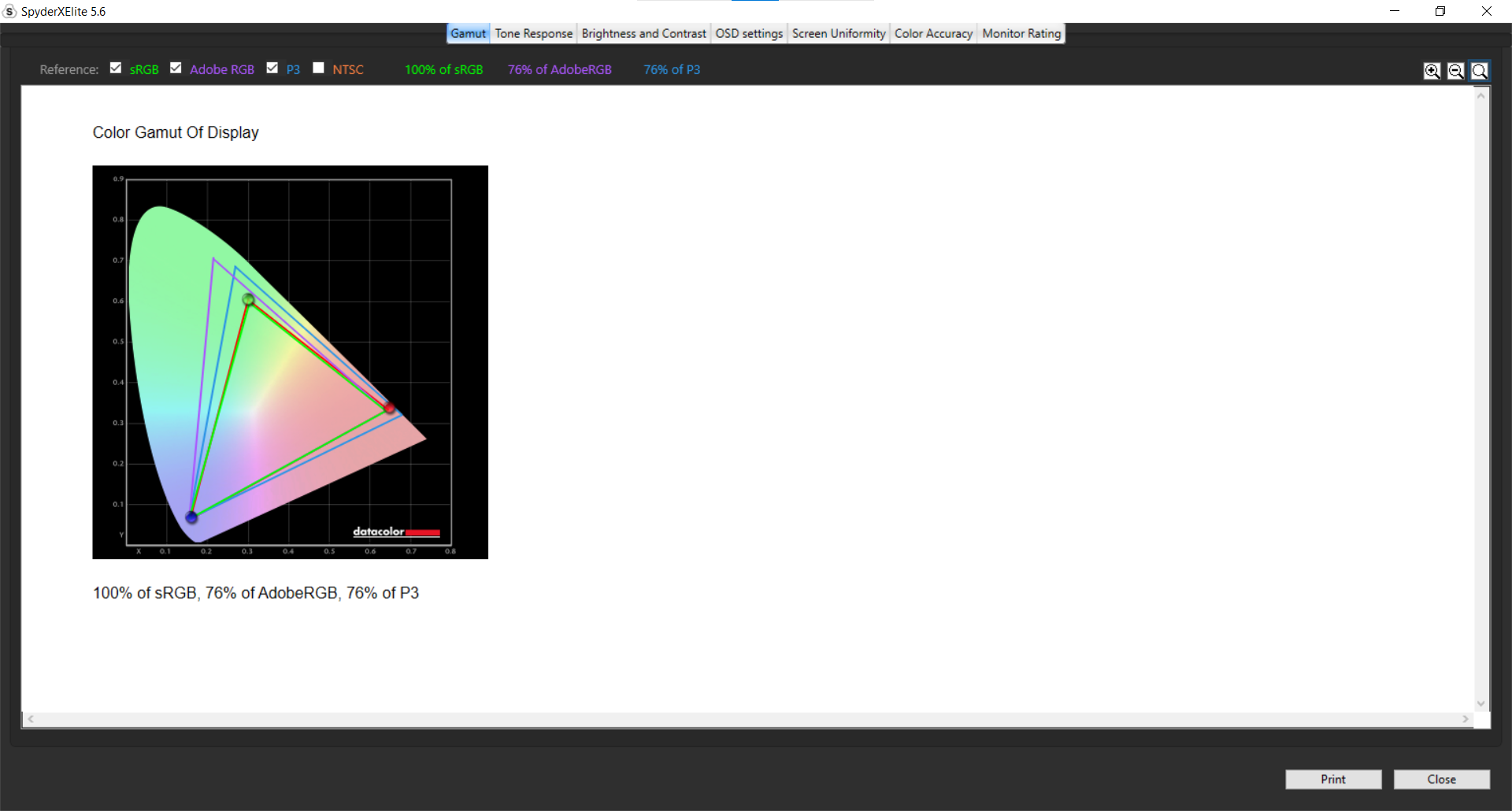Open the Monitor Rating tab

point(1021,33)
